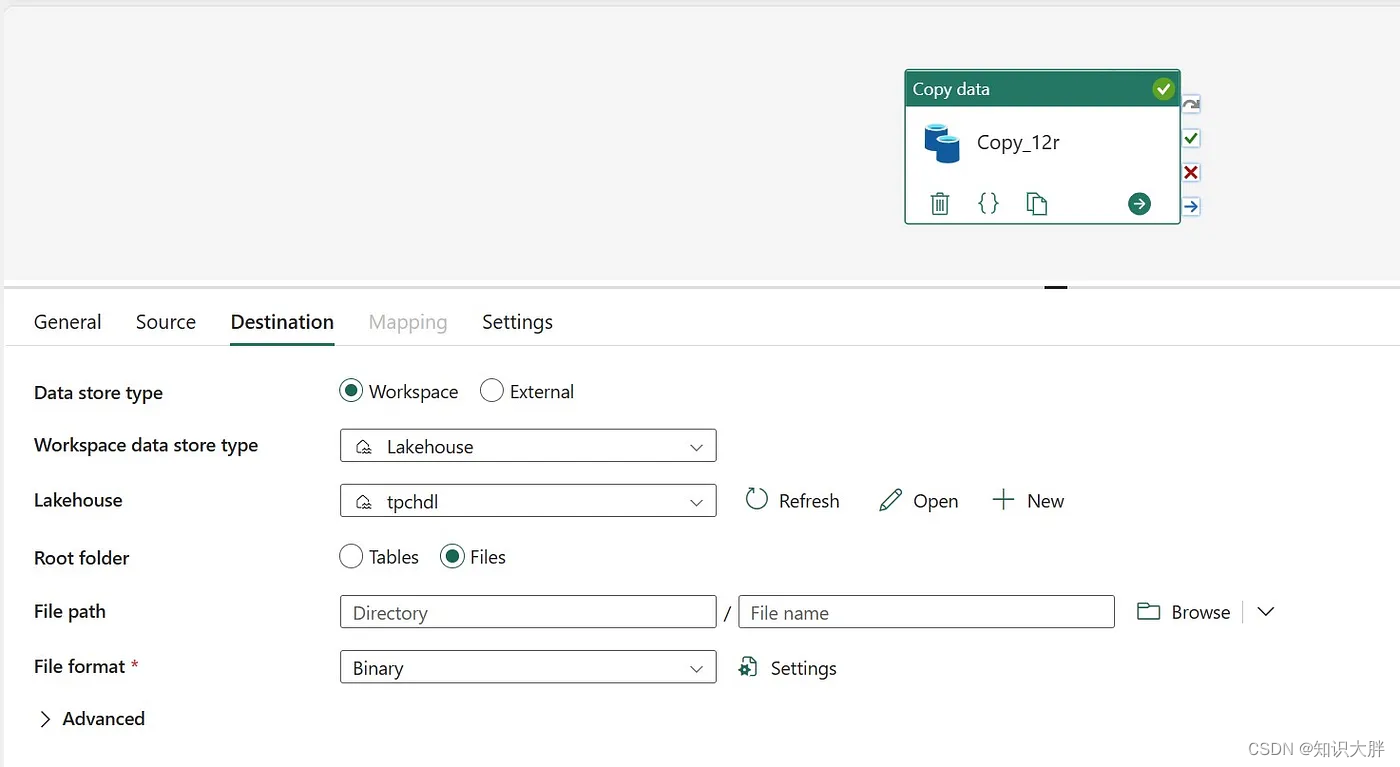Expand the Browse options chevron
The image size is (1400, 767).
1266,611
